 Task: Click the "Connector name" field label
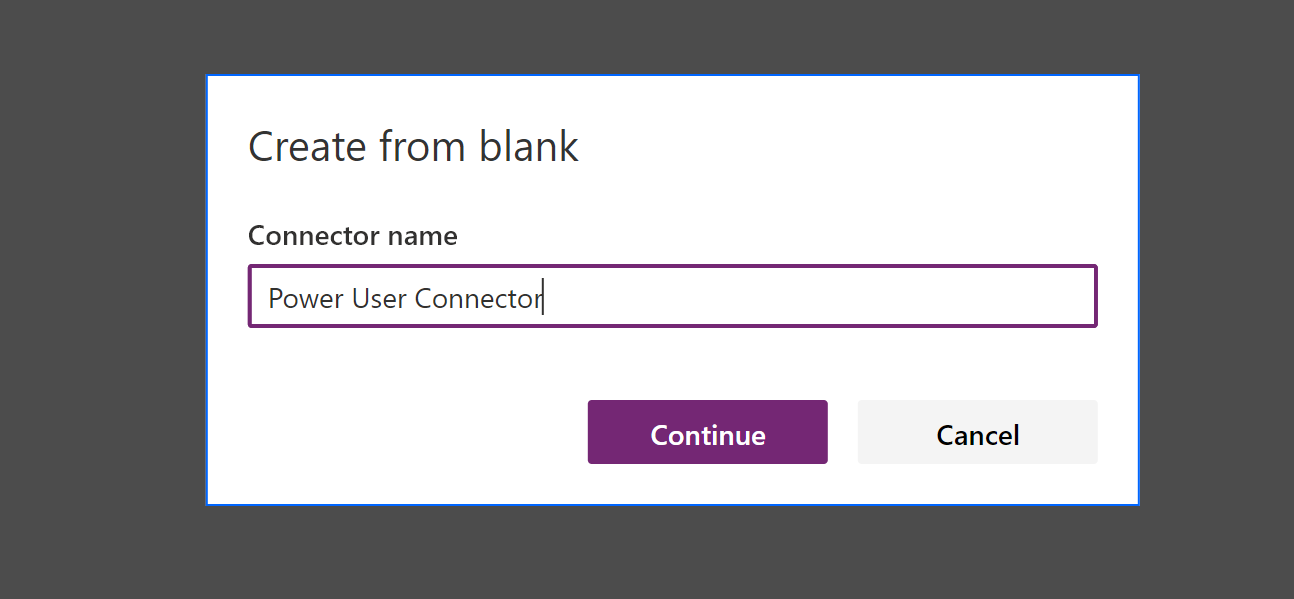click(x=352, y=236)
